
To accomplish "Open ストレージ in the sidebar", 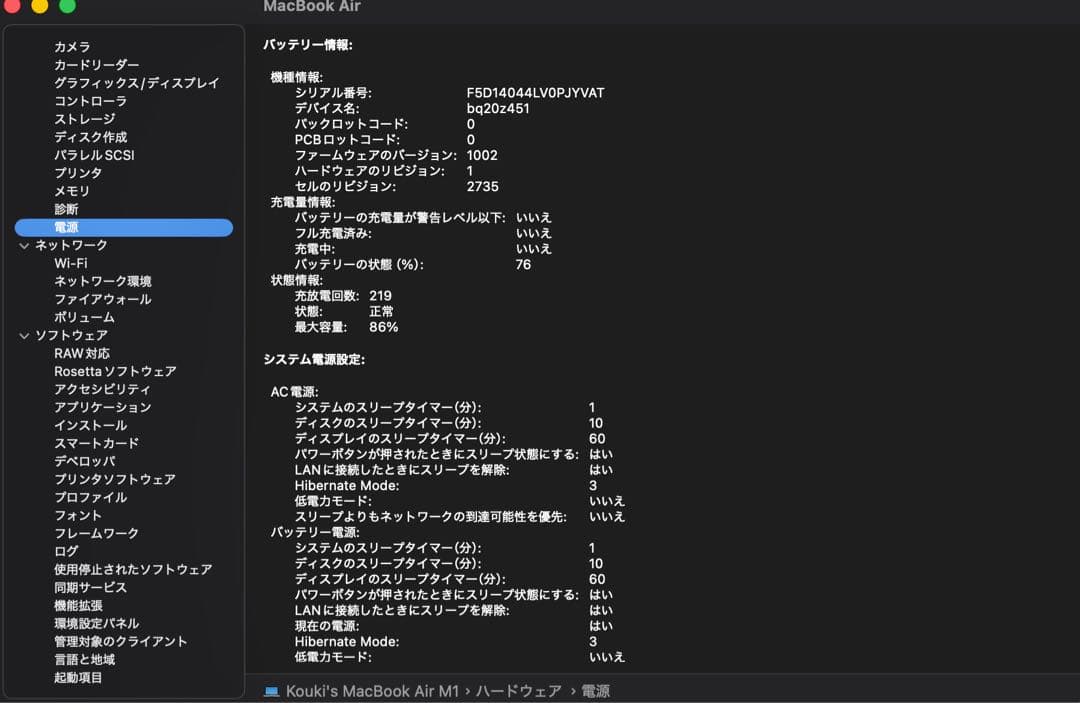I will [x=85, y=119].
